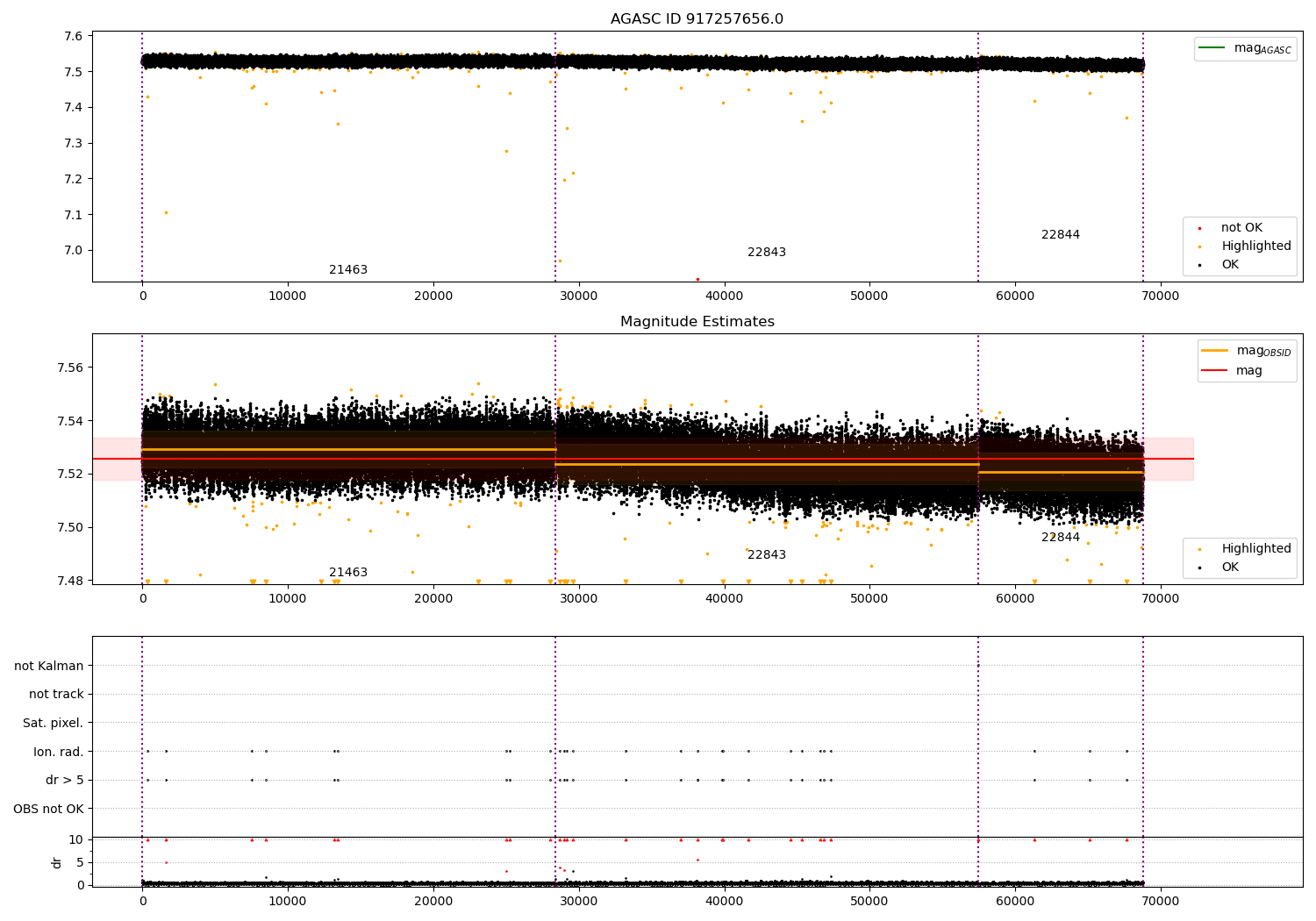
Task: Click 'Highlighted' legend label in middle plot
Action: pyautogui.click(x=1256, y=549)
